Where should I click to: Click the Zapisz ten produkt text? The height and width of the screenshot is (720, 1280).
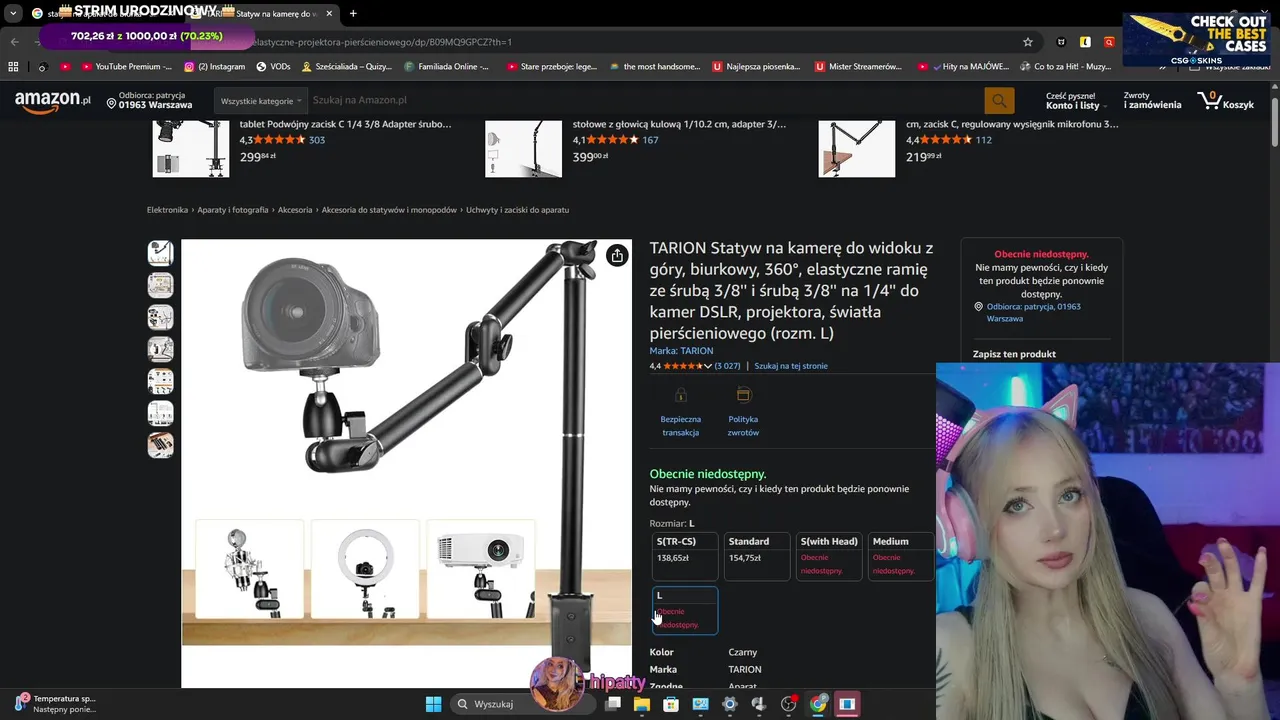click(x=1014, y=354)
